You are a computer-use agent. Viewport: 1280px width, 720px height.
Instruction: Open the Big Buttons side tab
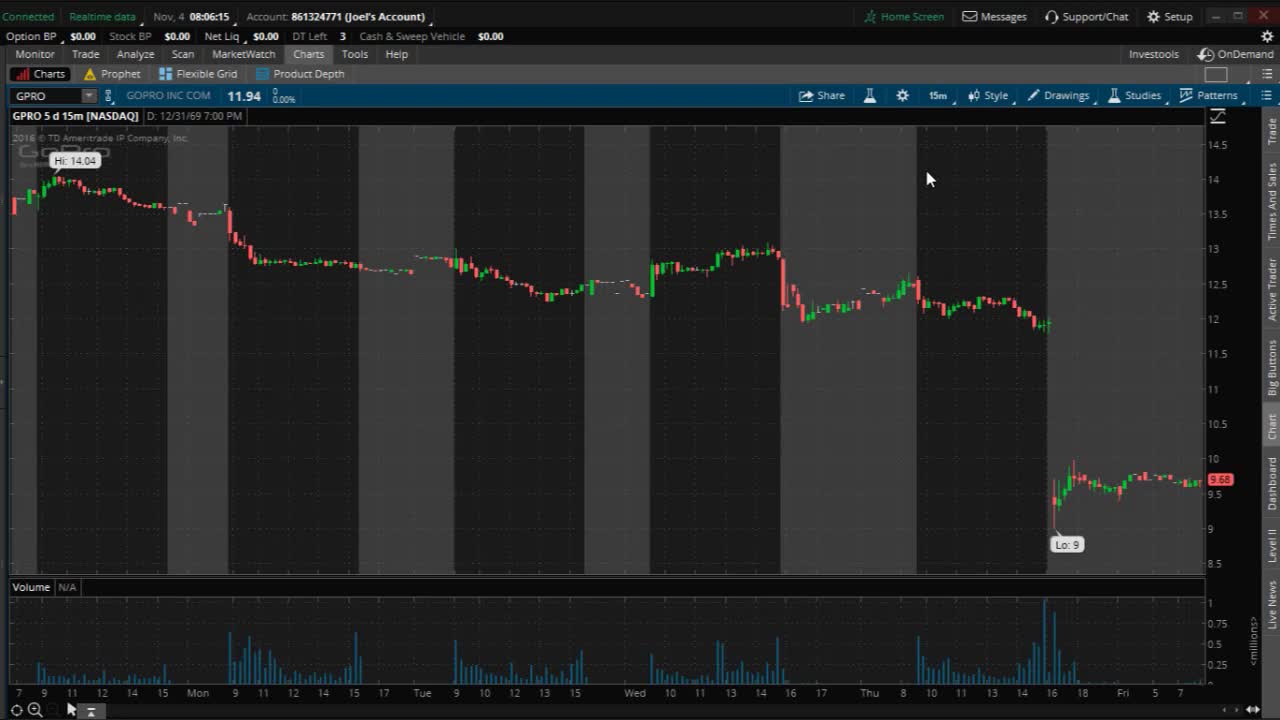pos(1272,367)
